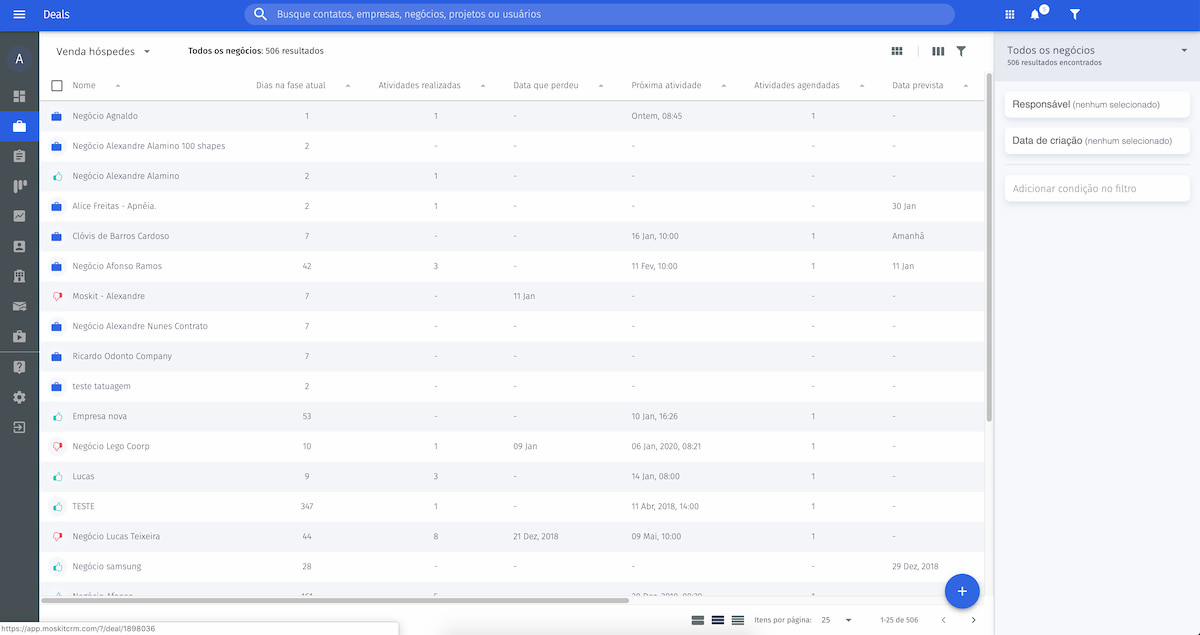Click the thumbs-down icon of Moskit - Alexandre
The height and width of the screenshot is (635, 1200).
(x=57, y=296)
